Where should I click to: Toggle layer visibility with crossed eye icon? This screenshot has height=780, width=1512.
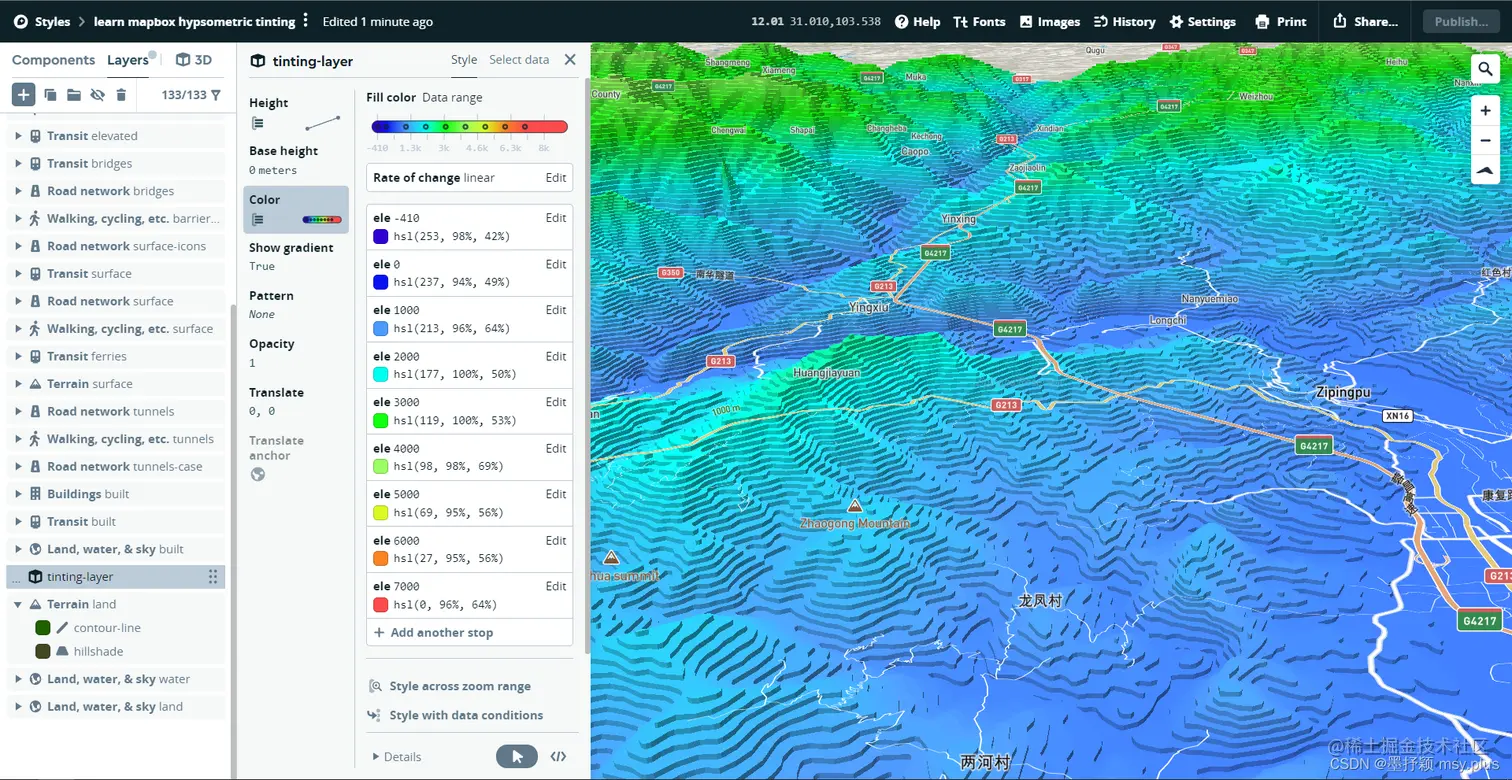[x=97, y=95]
